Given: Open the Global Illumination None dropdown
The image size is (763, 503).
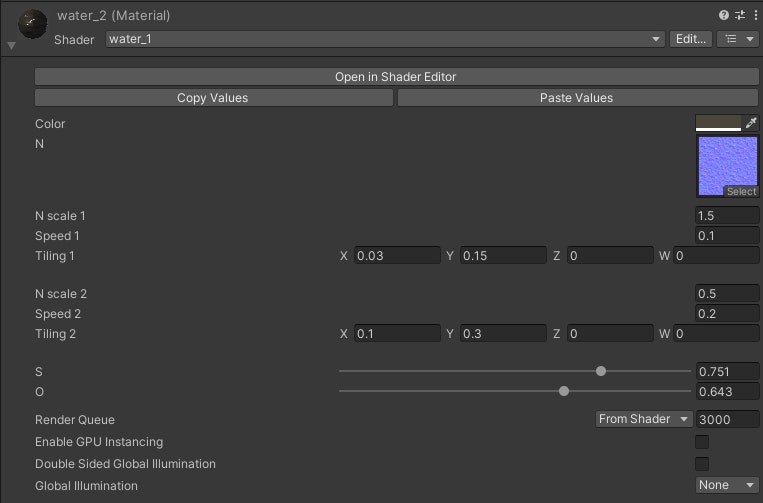Looking at the screenshot, I should pos(727,485).
